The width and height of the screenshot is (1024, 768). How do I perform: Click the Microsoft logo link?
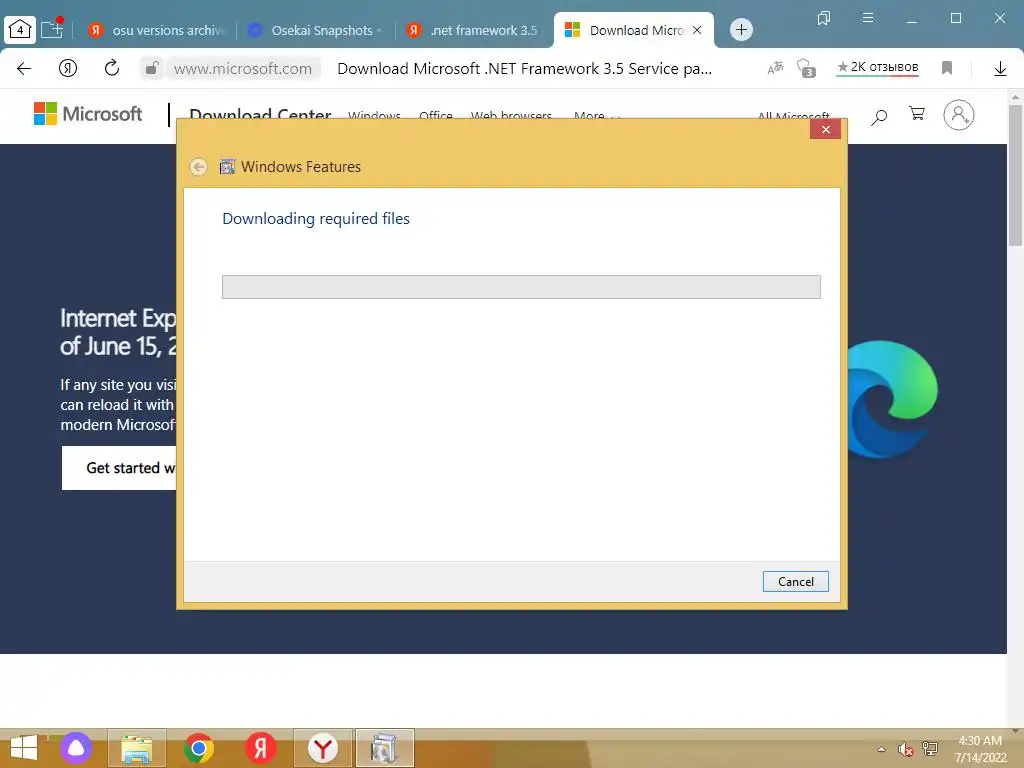88,114
